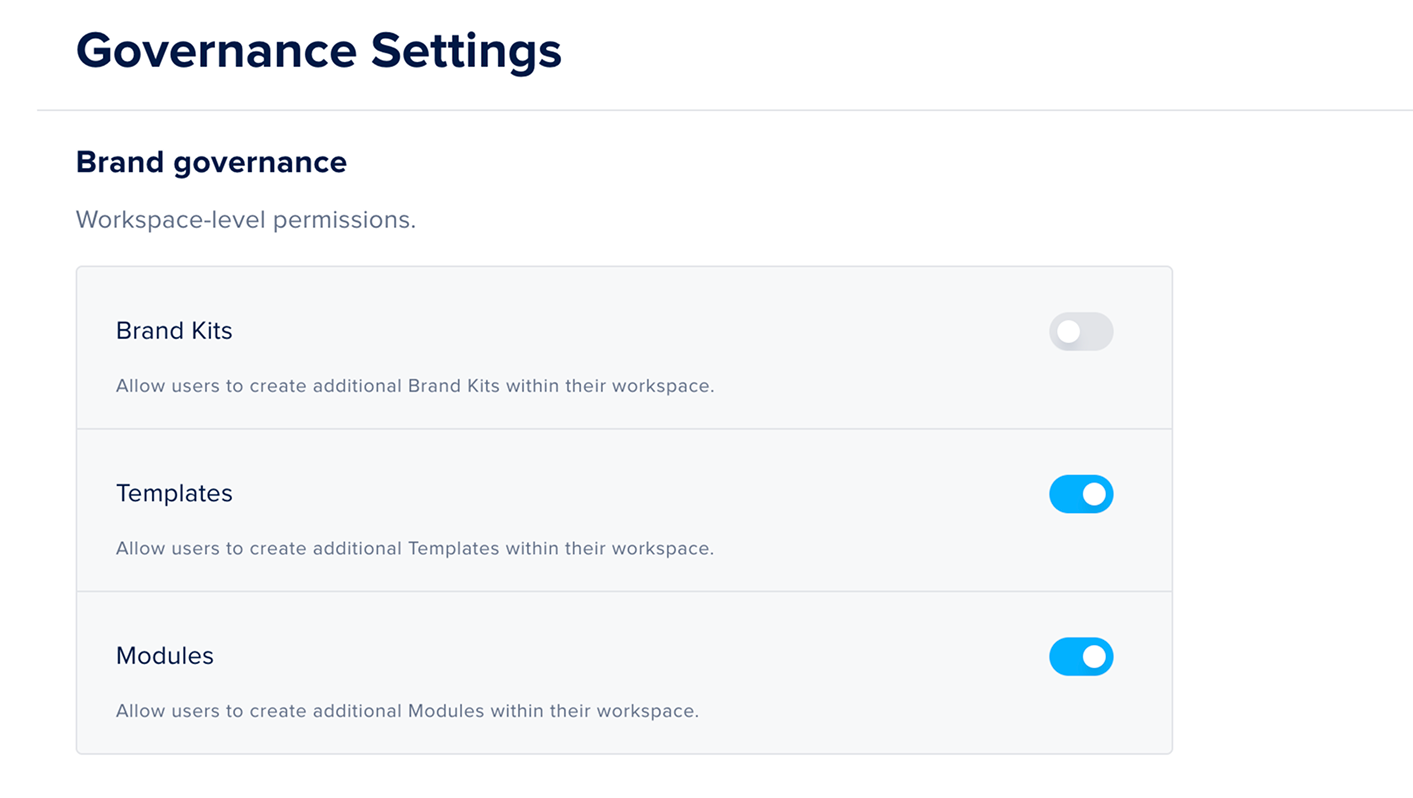Click the description about creating additional Templates
This screenshot has width=1413, height=798.
[415, 548]
